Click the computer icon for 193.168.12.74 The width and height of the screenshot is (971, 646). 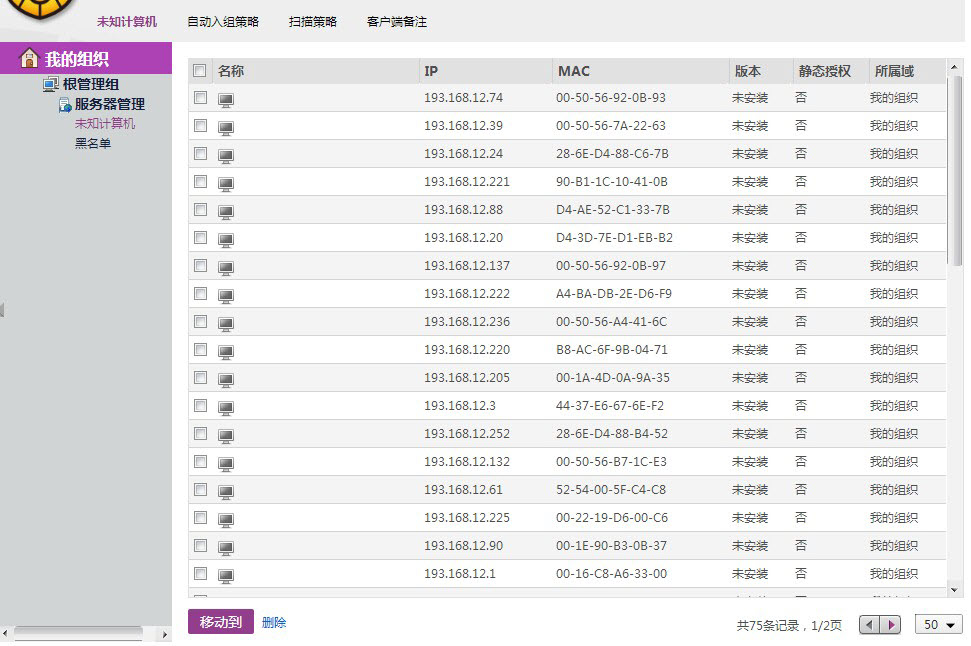point(226,99)
